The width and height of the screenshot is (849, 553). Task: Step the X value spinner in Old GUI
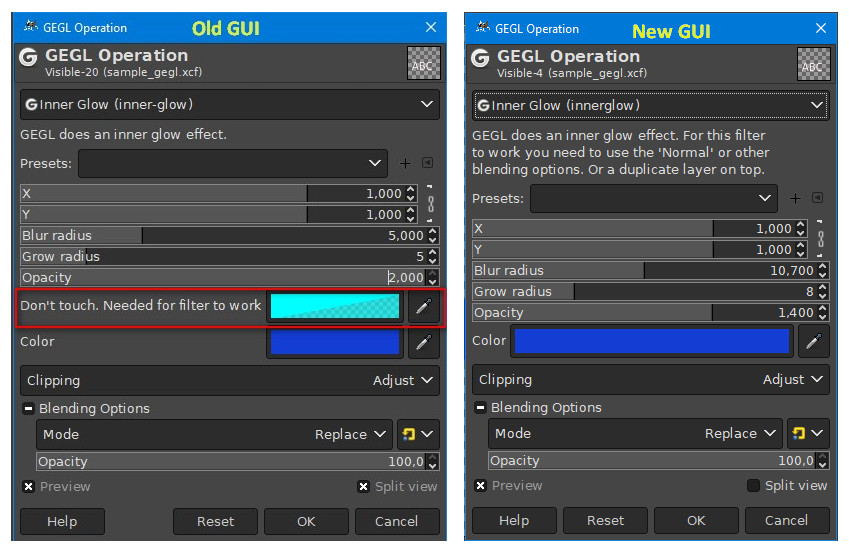coord(411,193)
